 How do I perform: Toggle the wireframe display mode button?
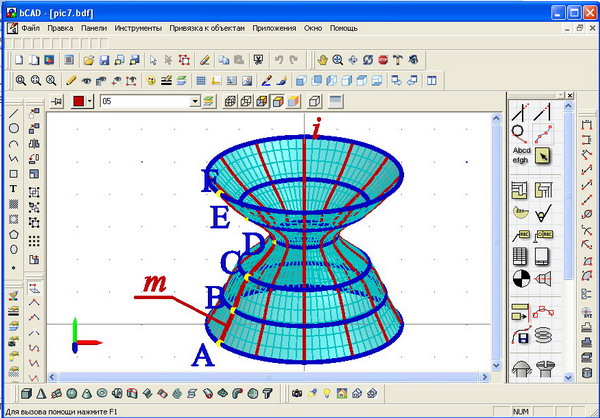(x=229, y=101)
